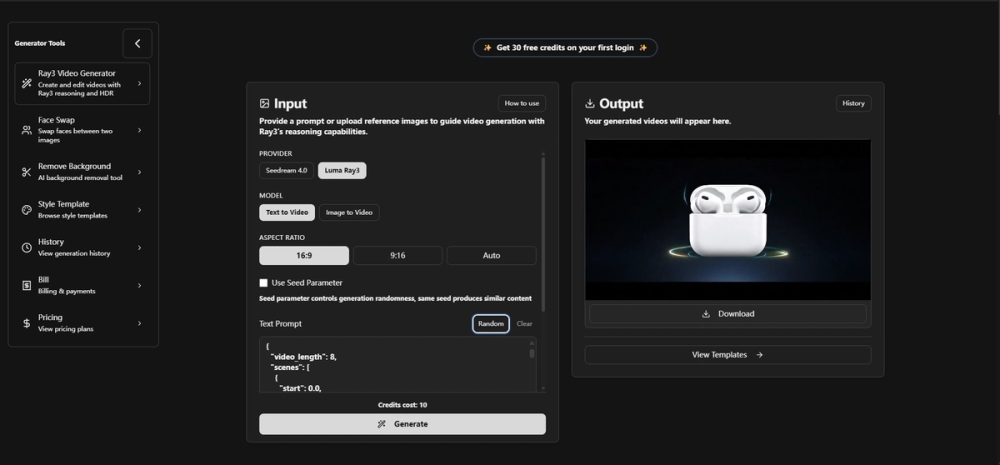Screen dimensions: 1000x465
Task: Click the Remove Background scissors icon
Action: click(27, 172)
